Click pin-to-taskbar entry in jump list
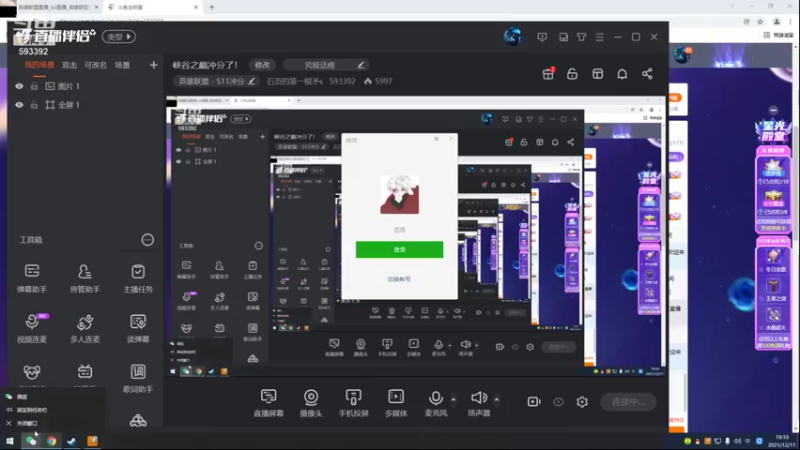Viewport: 800px width, 450px height. tap(32, 410)
